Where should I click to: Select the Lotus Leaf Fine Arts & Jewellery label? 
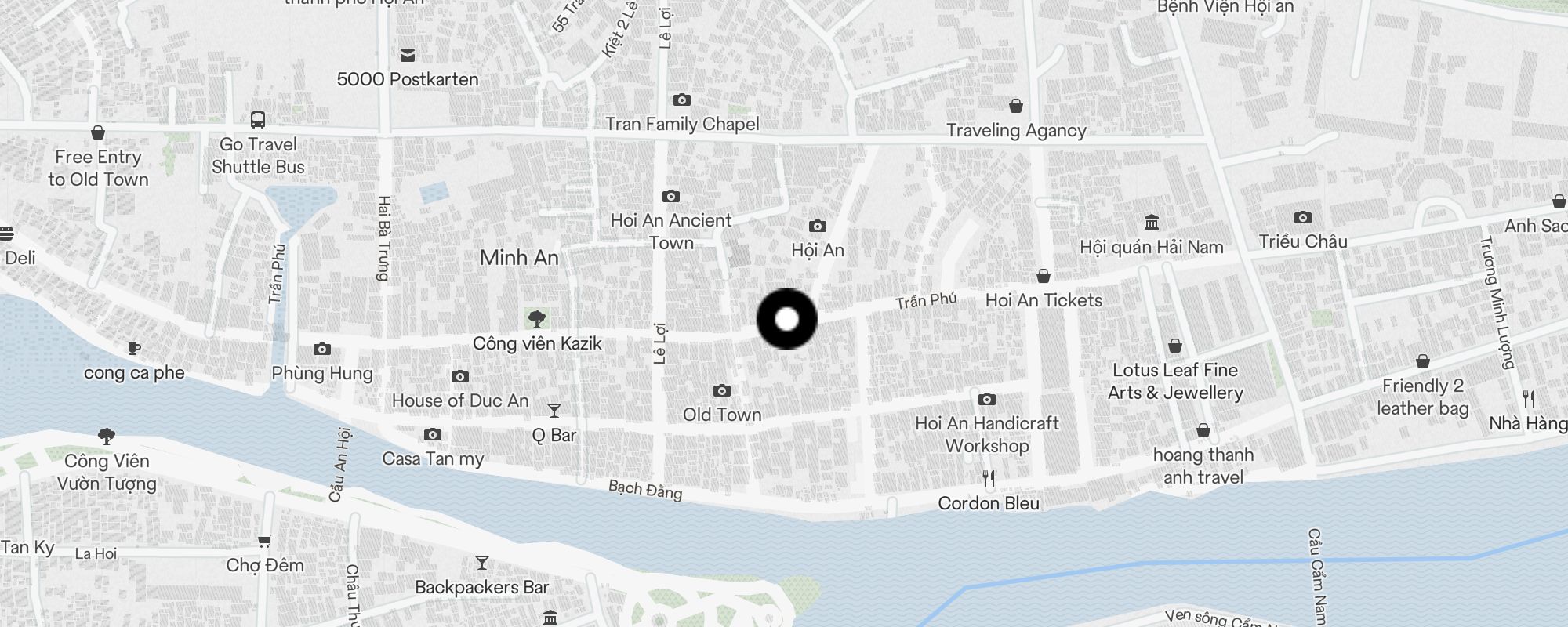[x=1175, y=381]
